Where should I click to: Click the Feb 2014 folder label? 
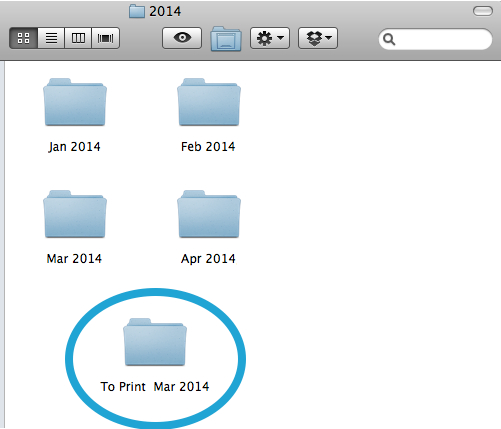coord(208,147)
